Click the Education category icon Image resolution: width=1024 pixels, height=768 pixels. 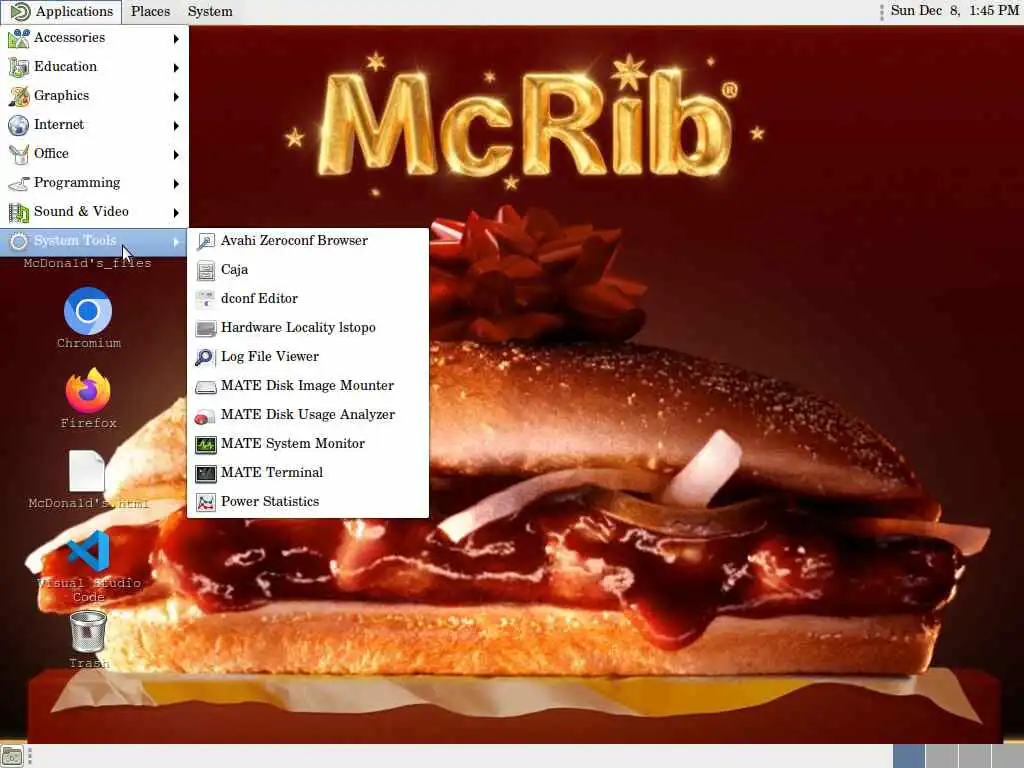click(x=18, y=67)
